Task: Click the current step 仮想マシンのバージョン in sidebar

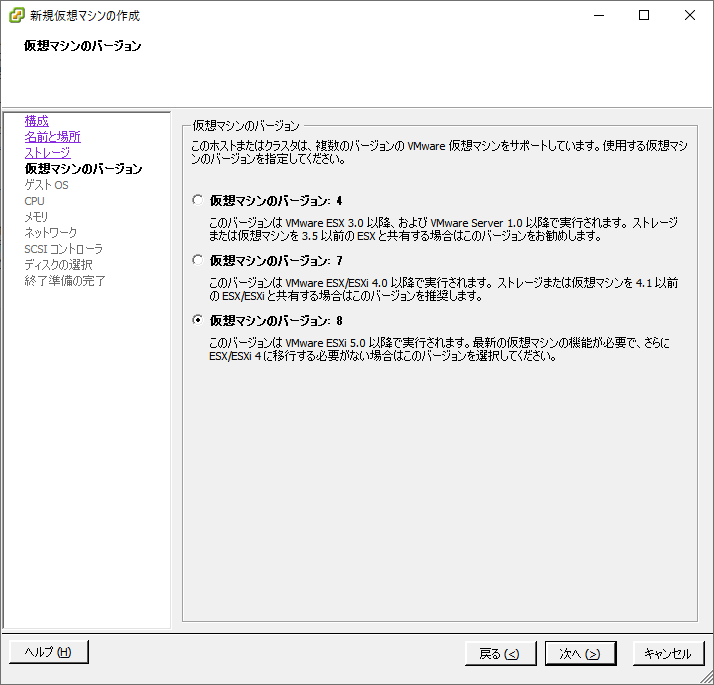Action: [83, 169]
